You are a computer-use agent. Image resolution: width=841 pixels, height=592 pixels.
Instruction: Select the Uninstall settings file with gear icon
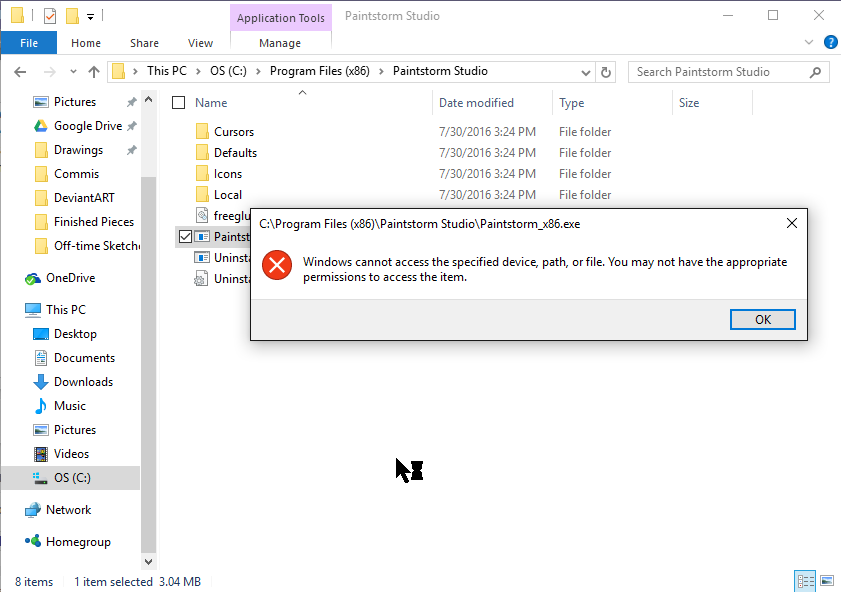[223, 279]
